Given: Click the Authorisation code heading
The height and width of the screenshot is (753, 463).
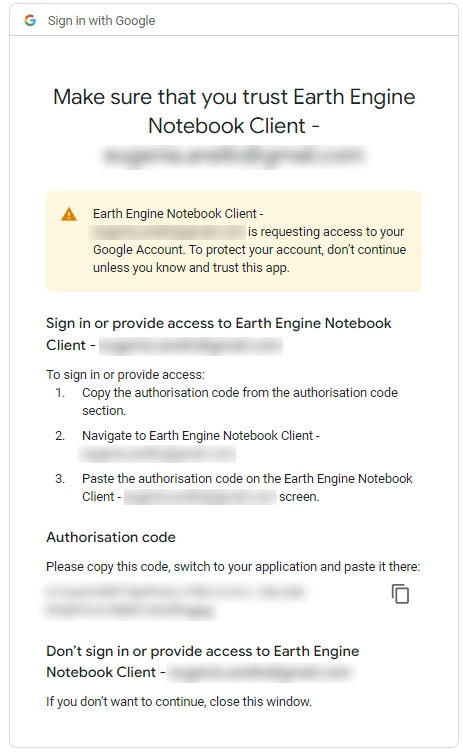Looking at the screenshot, I should point(111,537).
